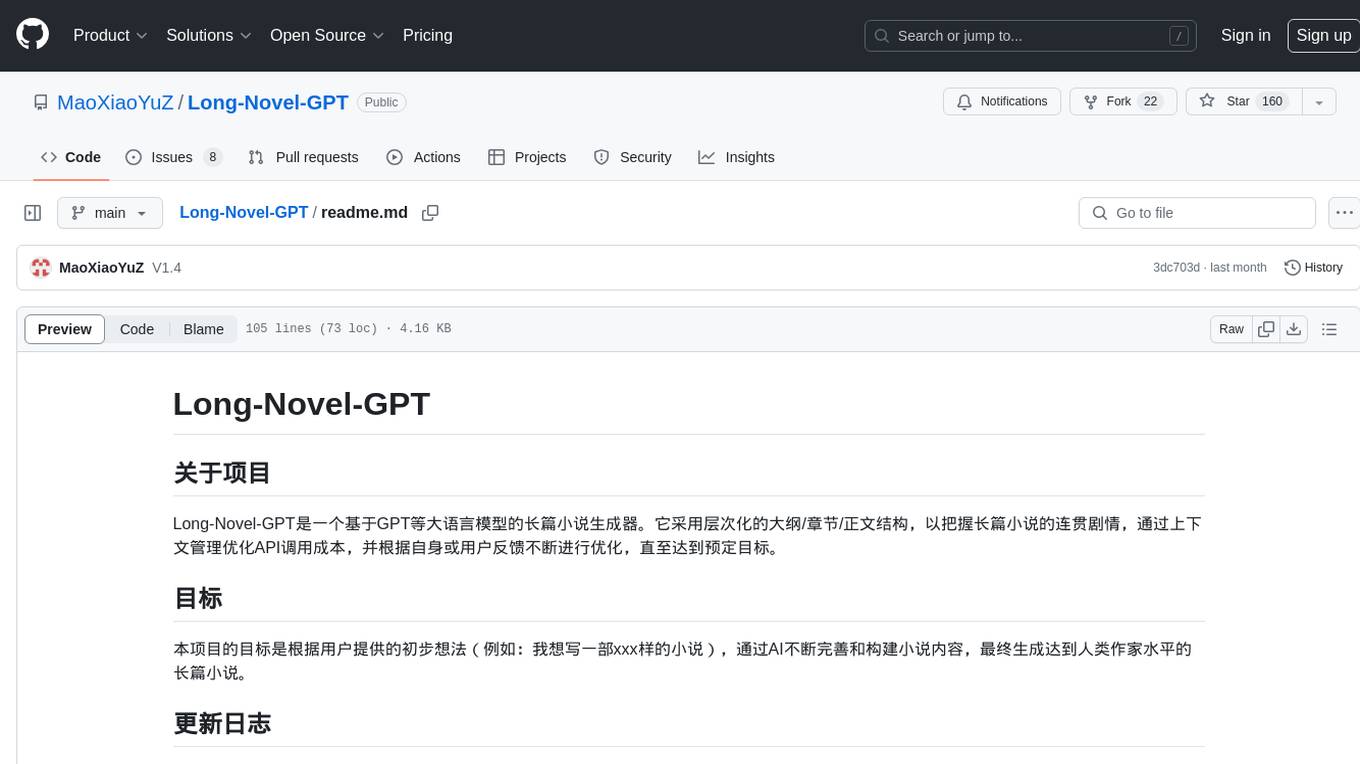Expand the file tree side panel
Screen dimensions: 1360x764
[33, 213]
